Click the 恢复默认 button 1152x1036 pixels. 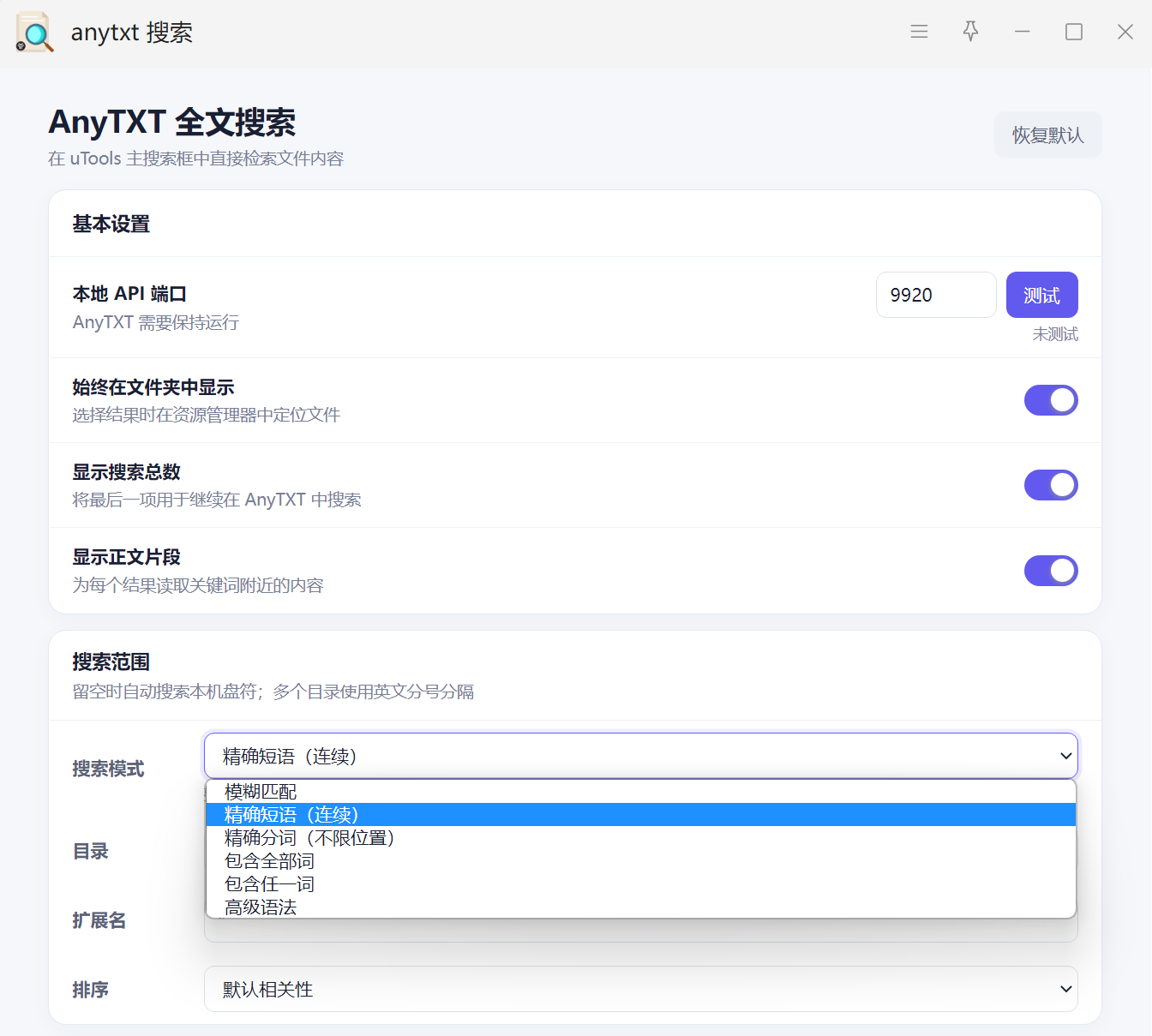[1047, 135]
